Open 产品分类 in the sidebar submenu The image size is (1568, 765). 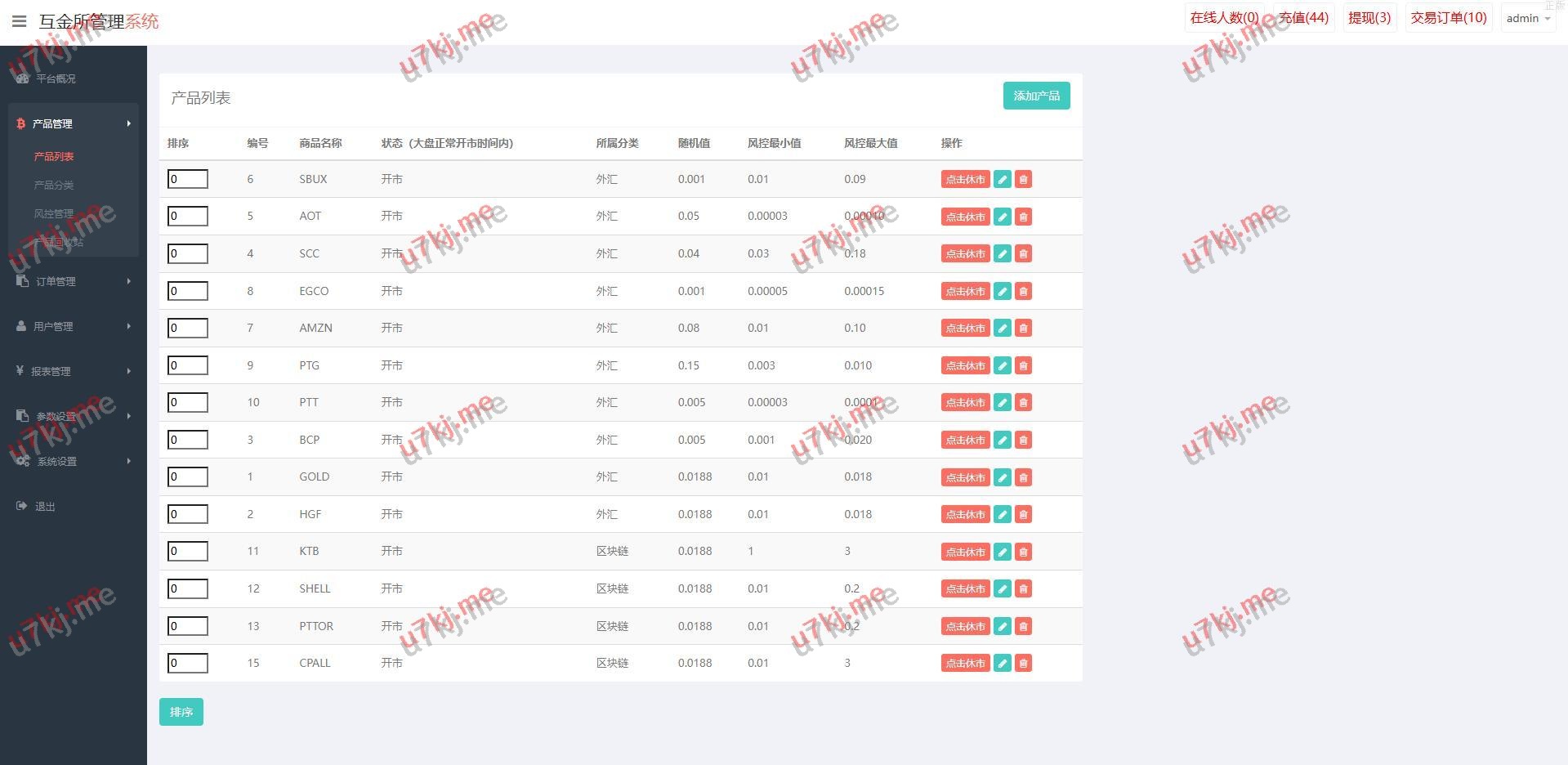[54, 186]
